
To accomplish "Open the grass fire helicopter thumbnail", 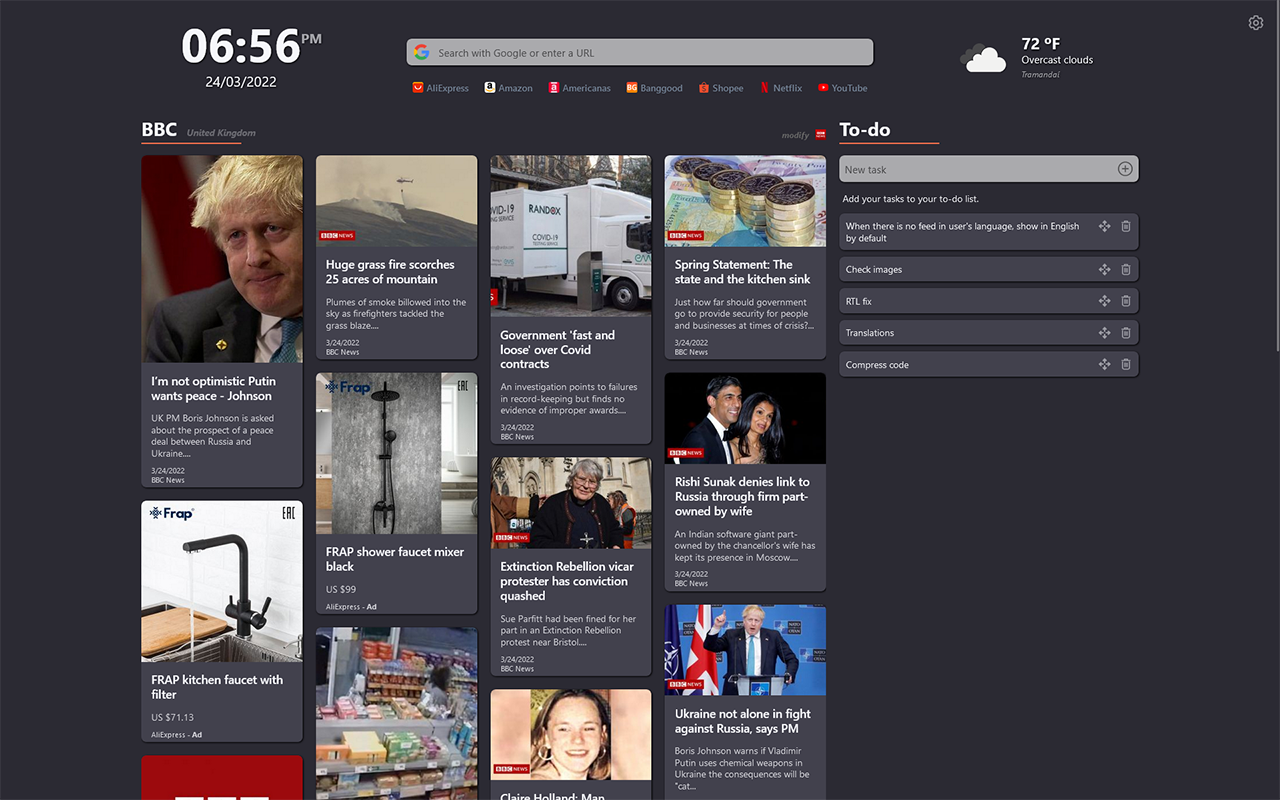I will [397, 201].
